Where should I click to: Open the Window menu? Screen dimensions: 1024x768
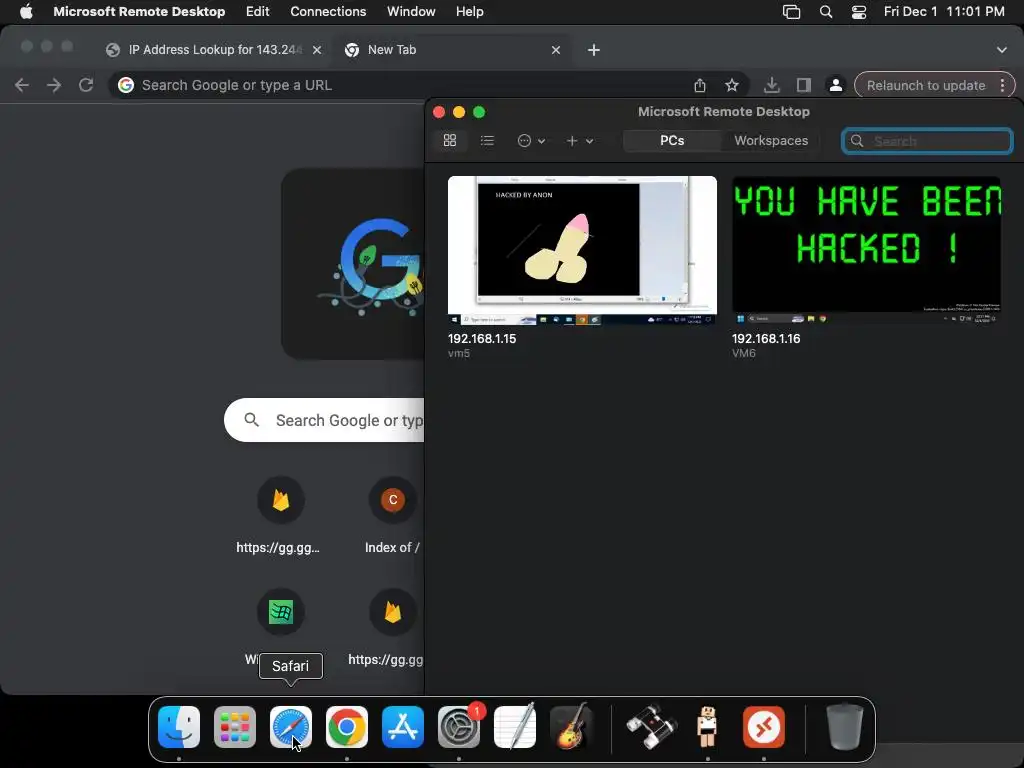411,12
